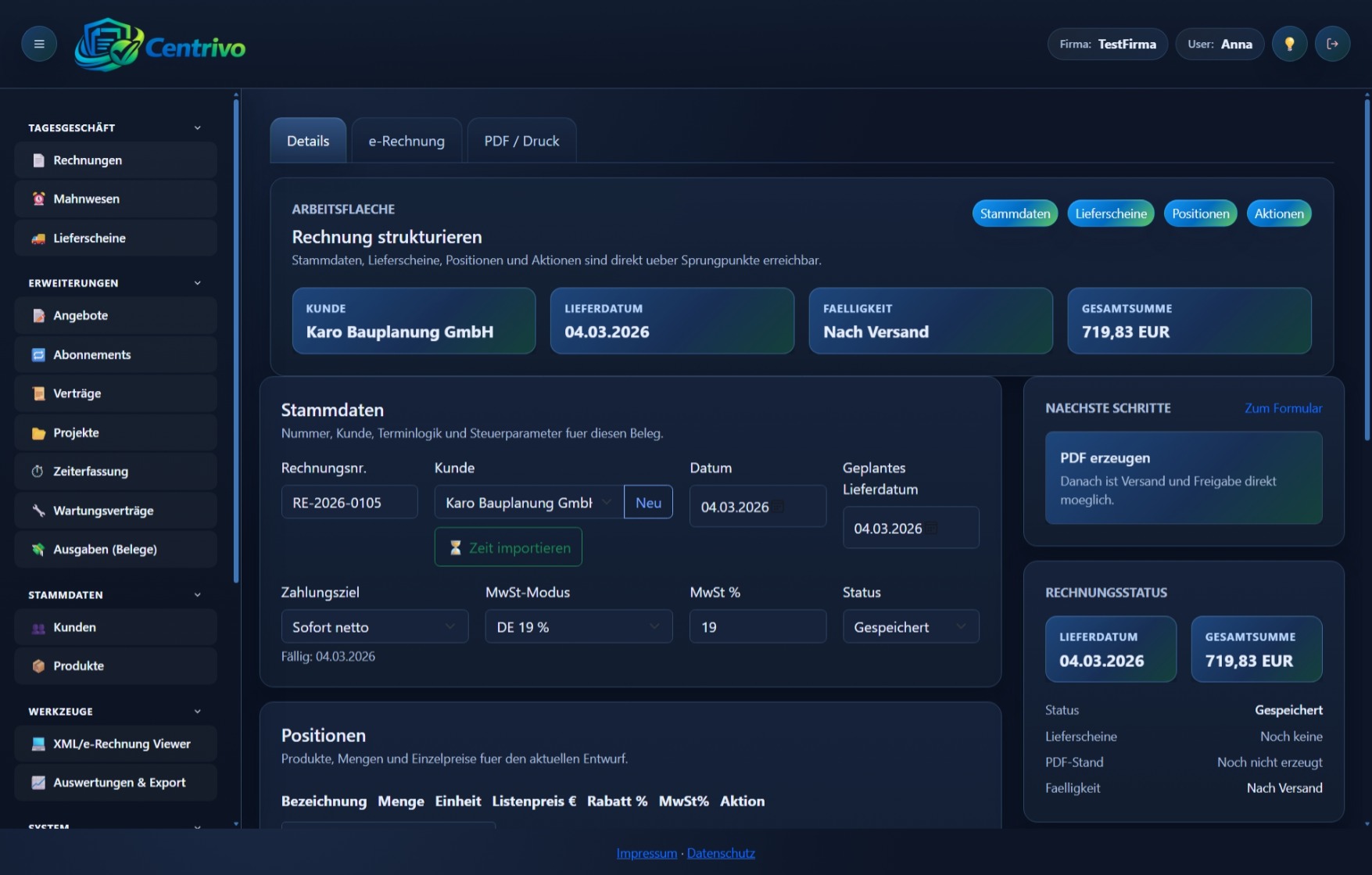Open the Zum Formular link

tap(1283, 408)
